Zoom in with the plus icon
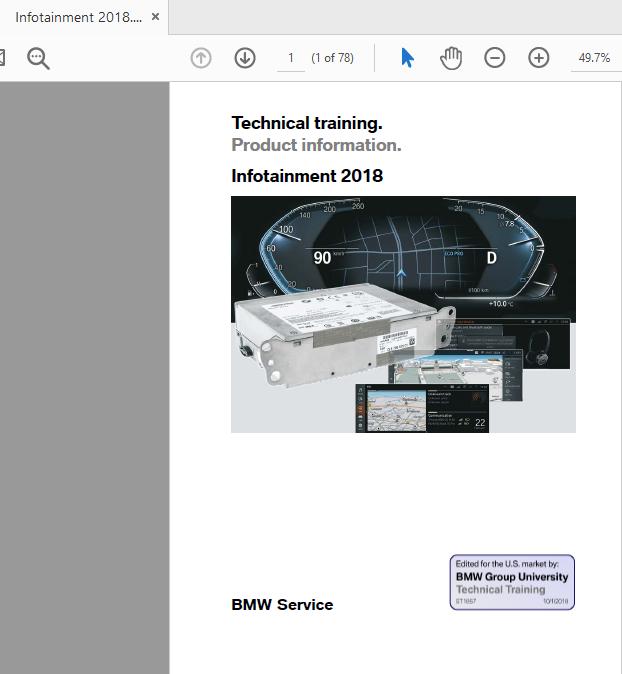 coord(539,58)
